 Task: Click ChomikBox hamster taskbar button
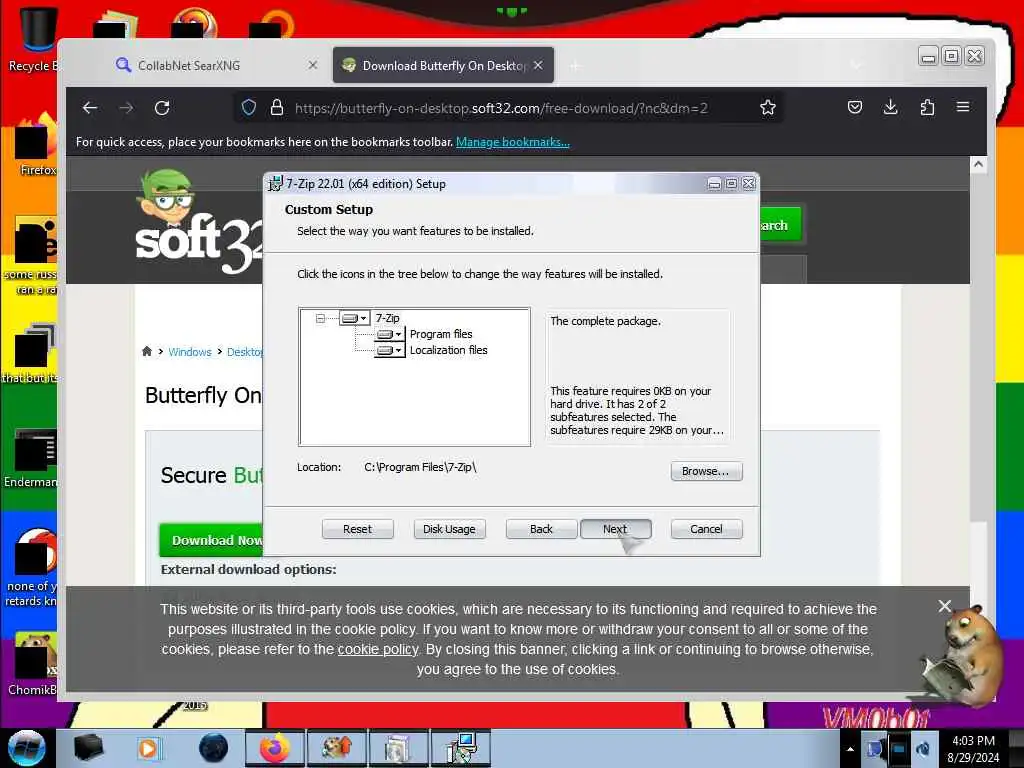337,748
